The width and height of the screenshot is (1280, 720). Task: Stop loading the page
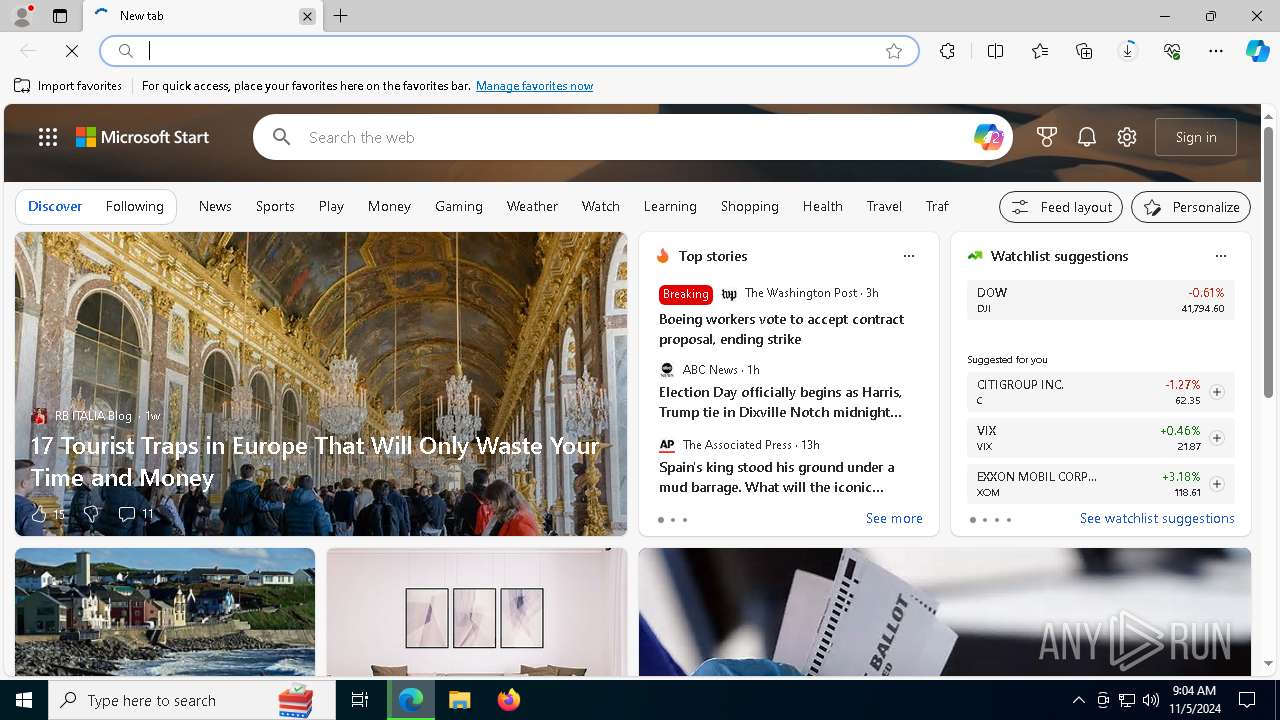pos(72,51)
